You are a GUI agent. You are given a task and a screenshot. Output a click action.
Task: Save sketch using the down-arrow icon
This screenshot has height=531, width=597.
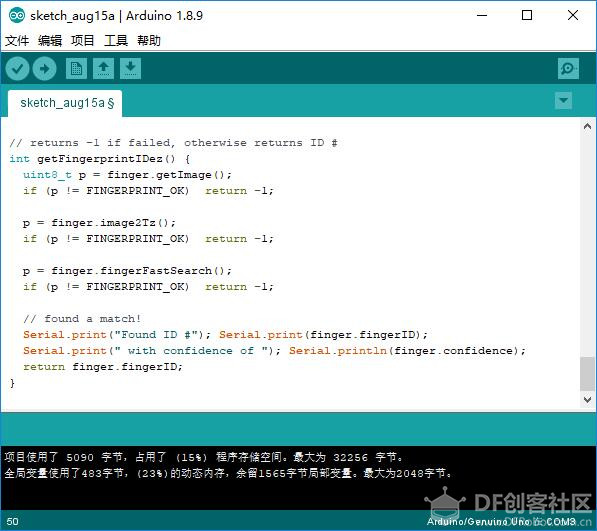click(131, 69)
